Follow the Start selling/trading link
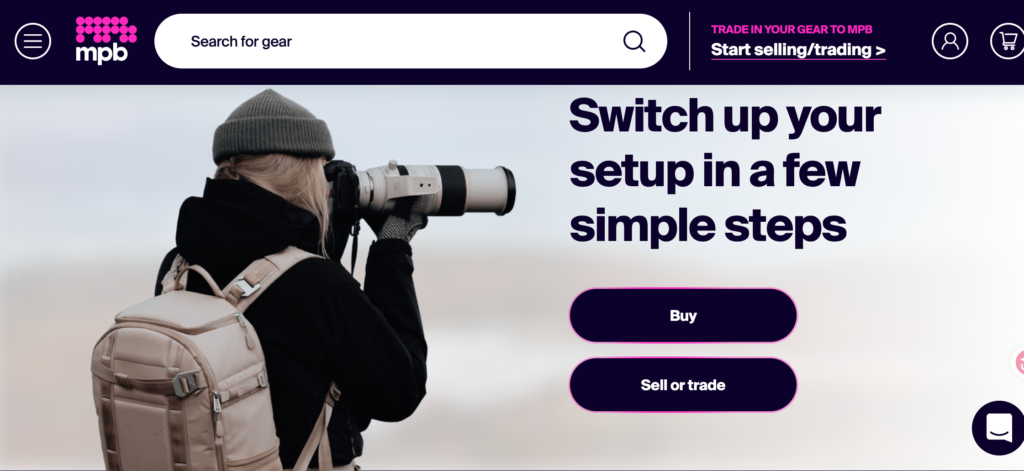 pos(798,50)
